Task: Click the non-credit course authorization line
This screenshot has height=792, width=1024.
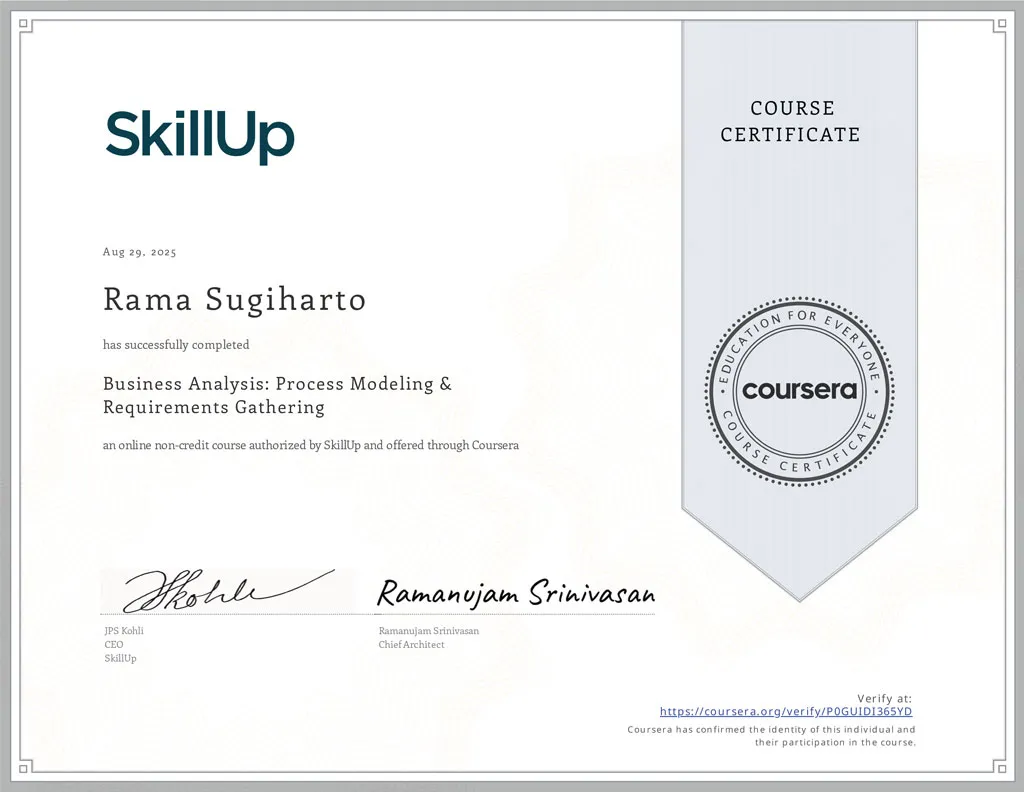Action: (x=310, y=445)
